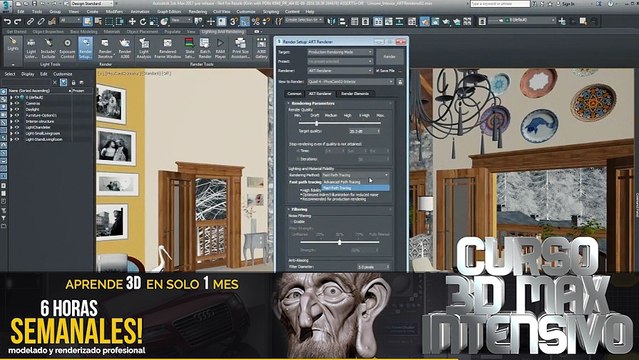
Task: Toggle visibility of 0 (default) layer
Action: point(17,97)
